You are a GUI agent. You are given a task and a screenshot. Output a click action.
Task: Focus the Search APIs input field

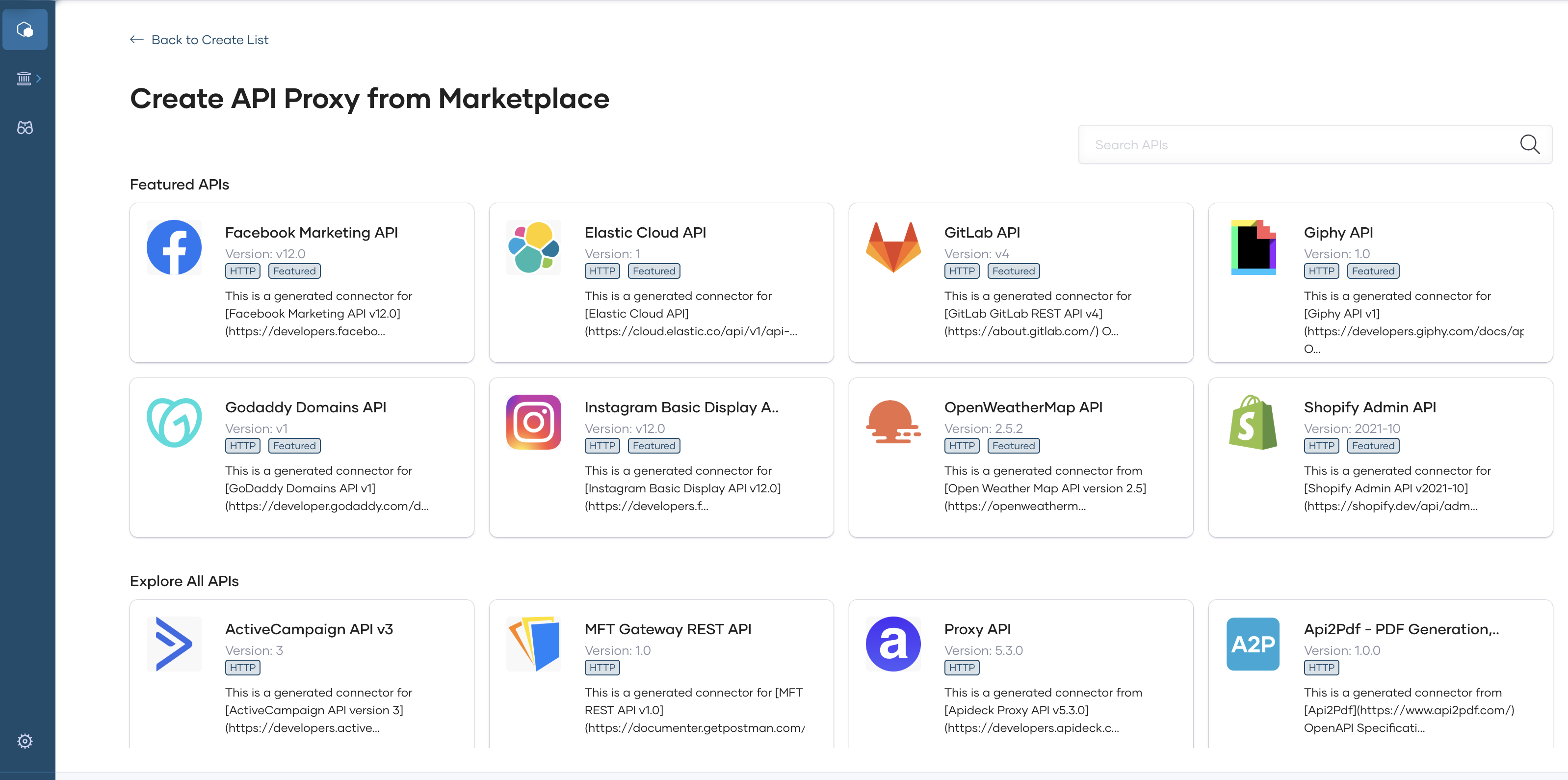click(1315, 144)
